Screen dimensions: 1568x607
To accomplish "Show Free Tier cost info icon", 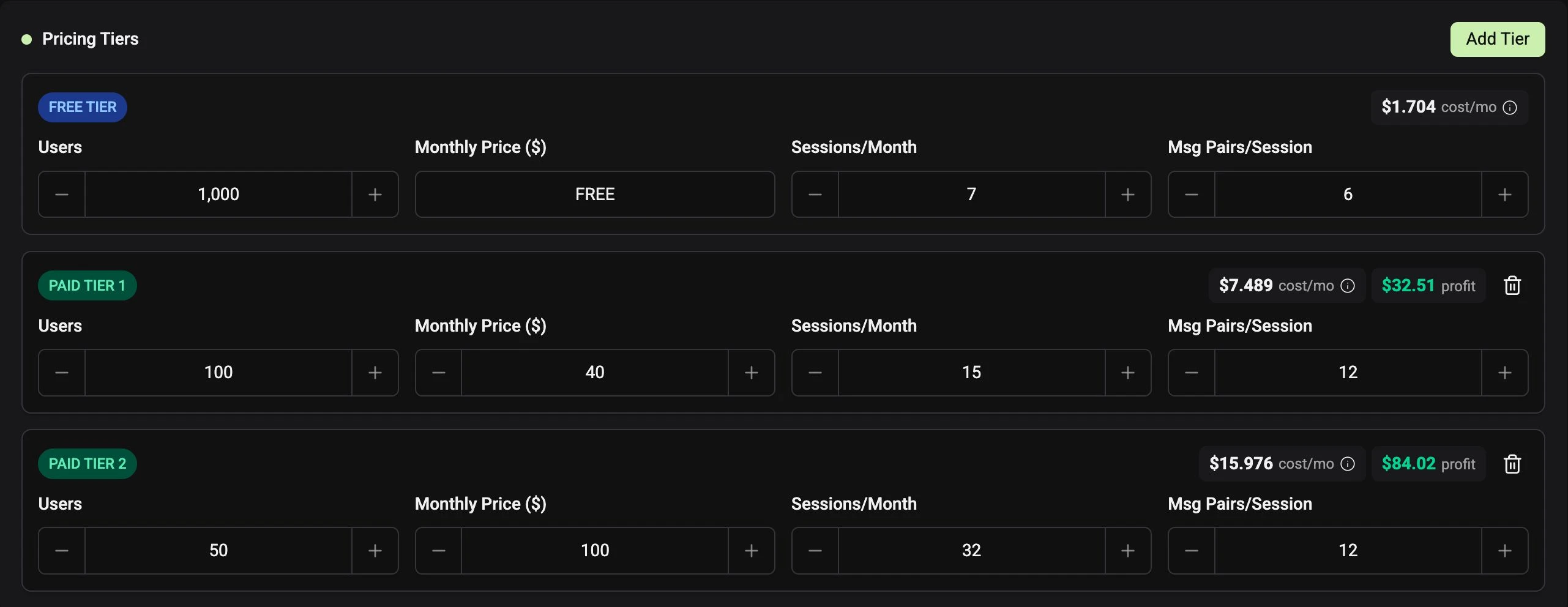I will [1510, 108].
